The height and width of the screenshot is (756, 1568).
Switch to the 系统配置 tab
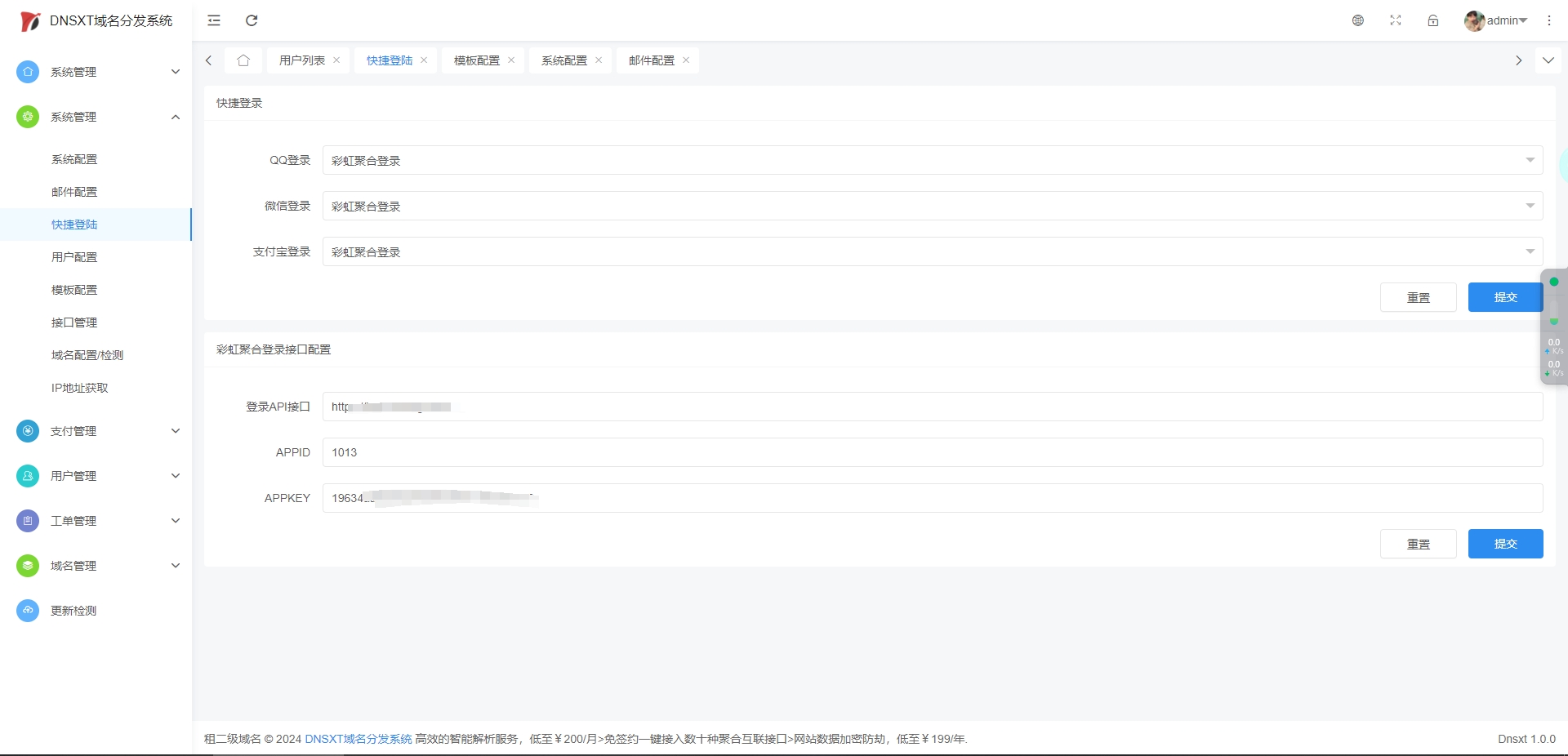564,60
